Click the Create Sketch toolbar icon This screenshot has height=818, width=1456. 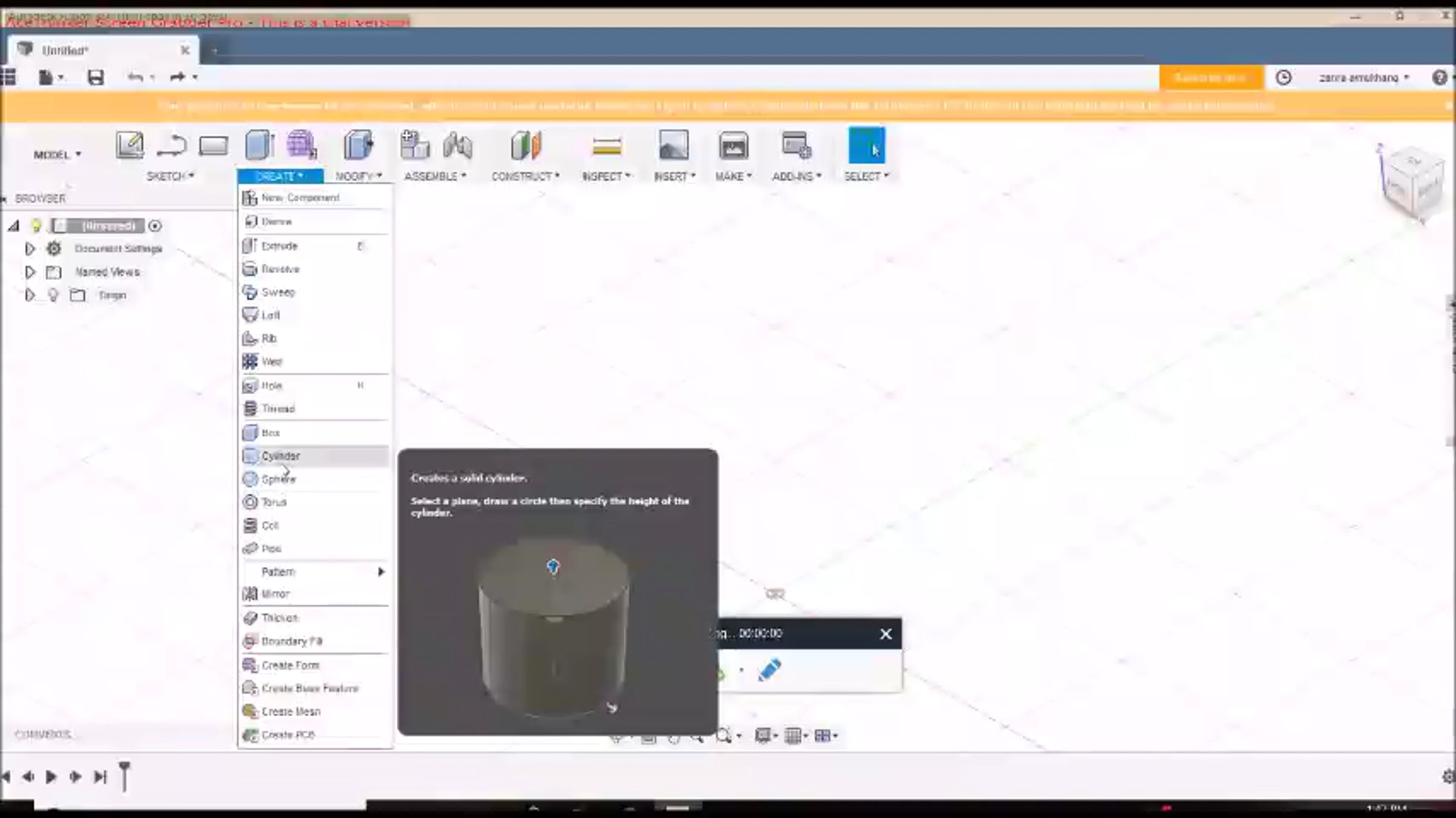[129, 146]
